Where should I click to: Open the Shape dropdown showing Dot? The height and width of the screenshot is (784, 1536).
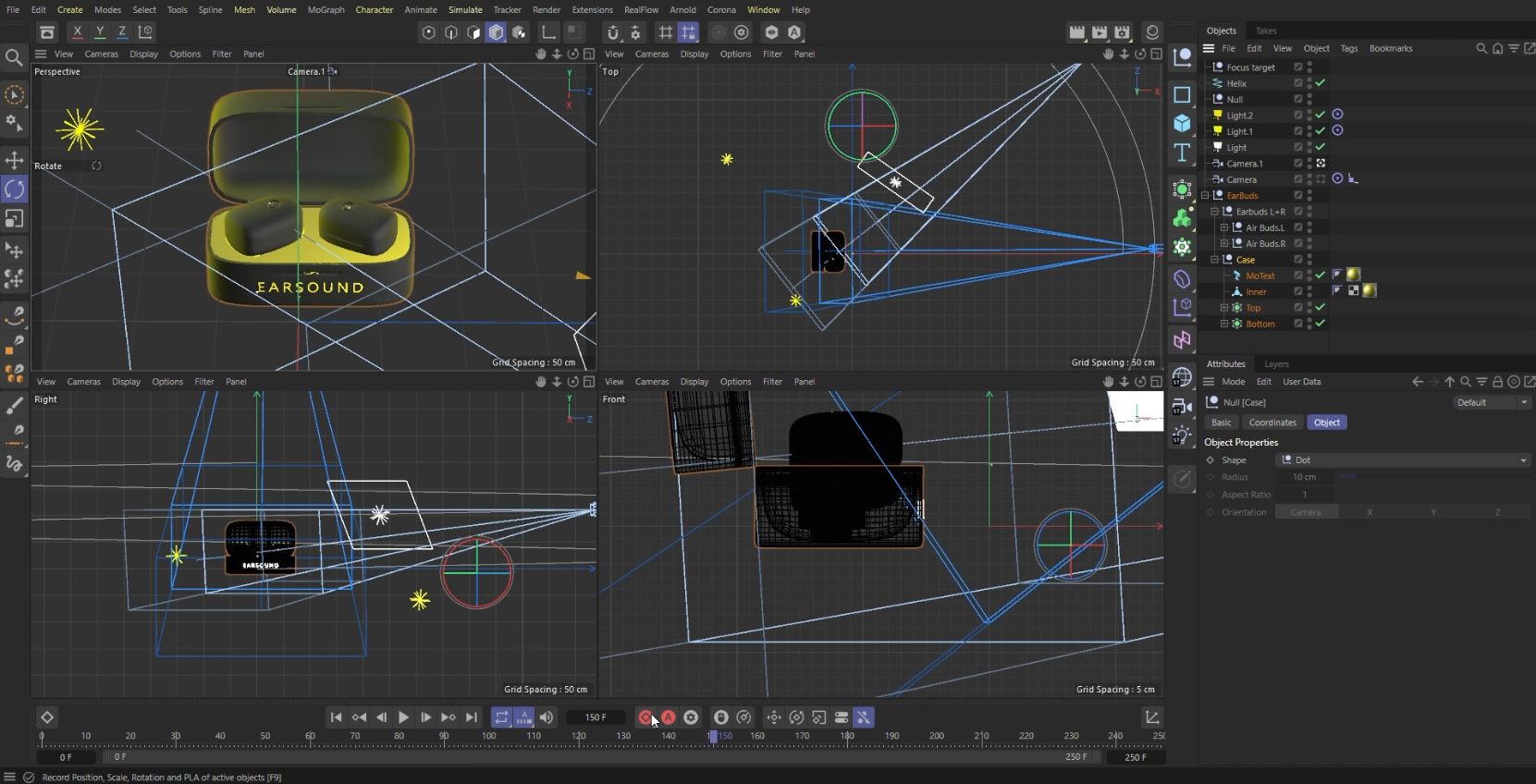click(1405, 459)
